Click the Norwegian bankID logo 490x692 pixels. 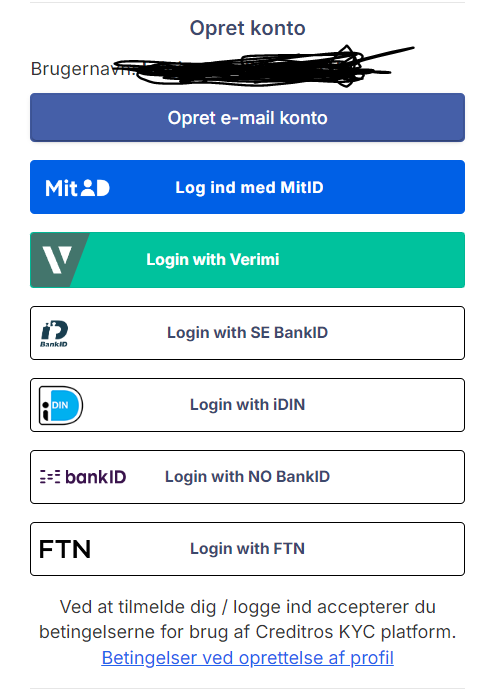click(83, 477)
